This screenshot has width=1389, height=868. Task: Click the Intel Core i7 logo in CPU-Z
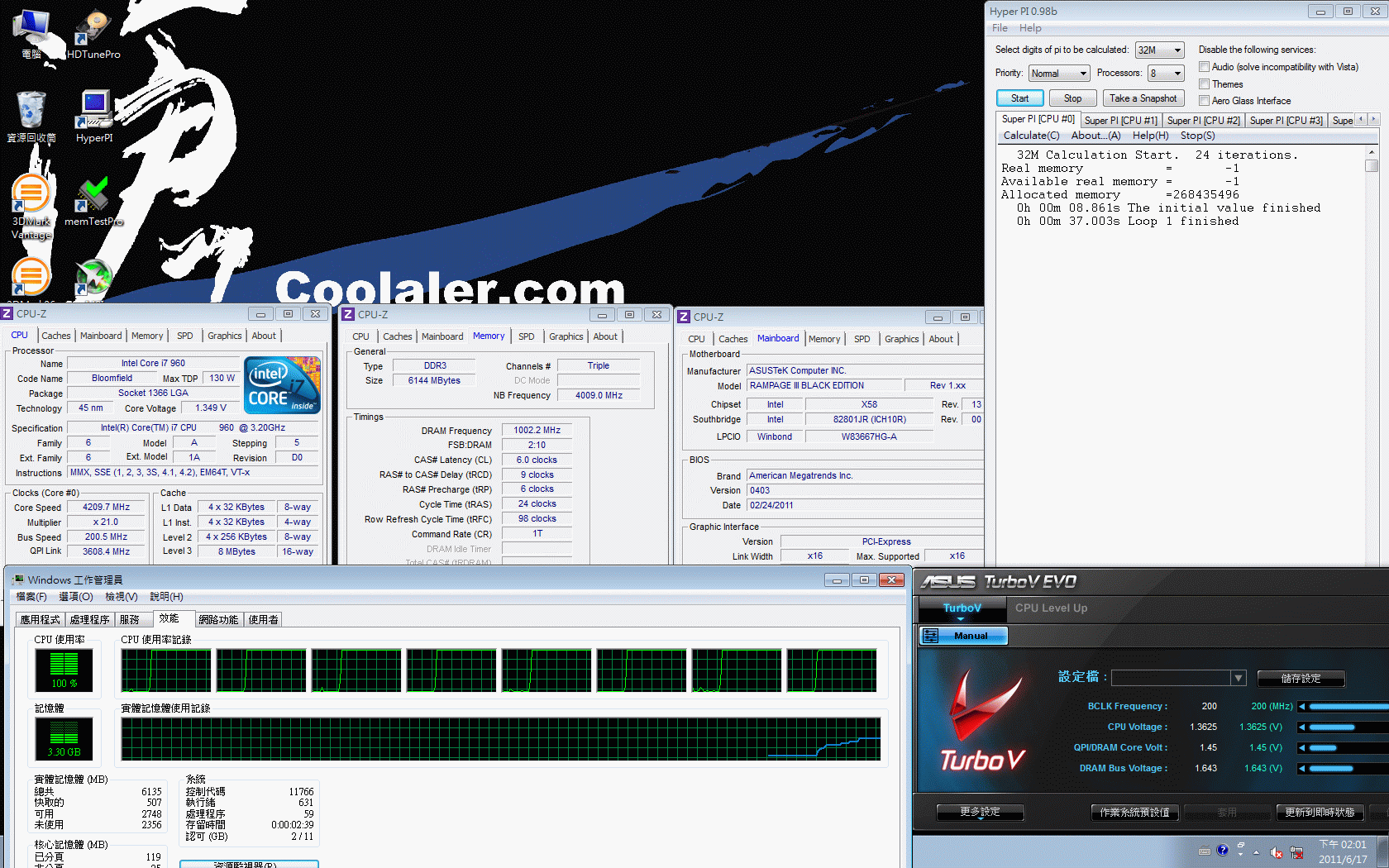pos(282,385)
